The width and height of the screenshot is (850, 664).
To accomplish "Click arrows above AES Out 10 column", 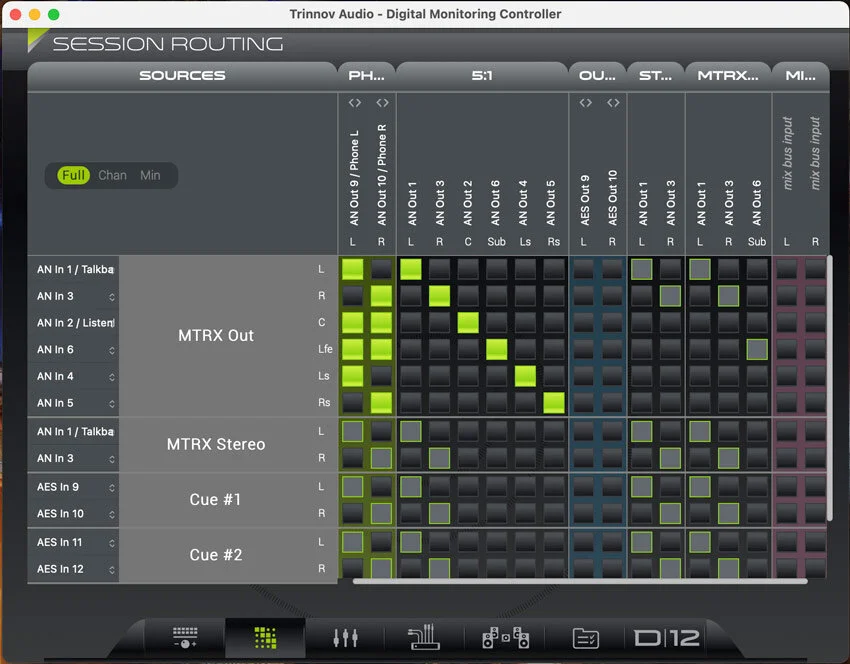I will [613, 102].
